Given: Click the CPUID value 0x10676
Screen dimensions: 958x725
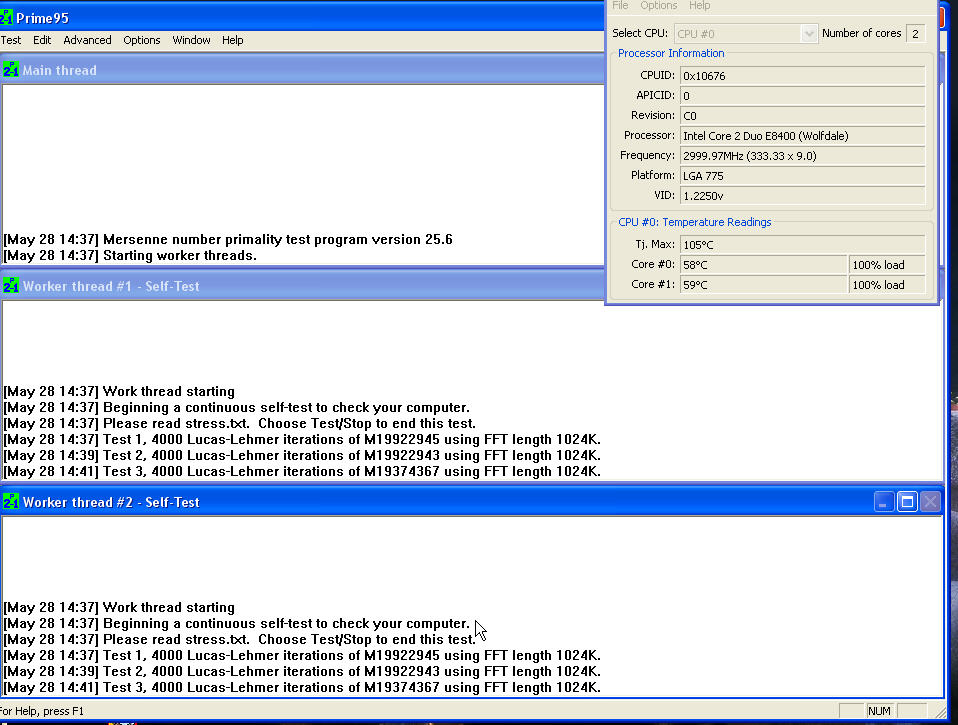Looking at the screenshot, I should [x=802, y=76].
